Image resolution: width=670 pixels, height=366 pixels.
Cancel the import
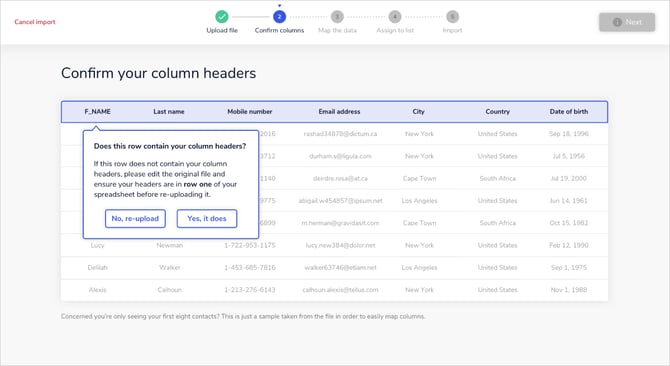click(35, 22)
